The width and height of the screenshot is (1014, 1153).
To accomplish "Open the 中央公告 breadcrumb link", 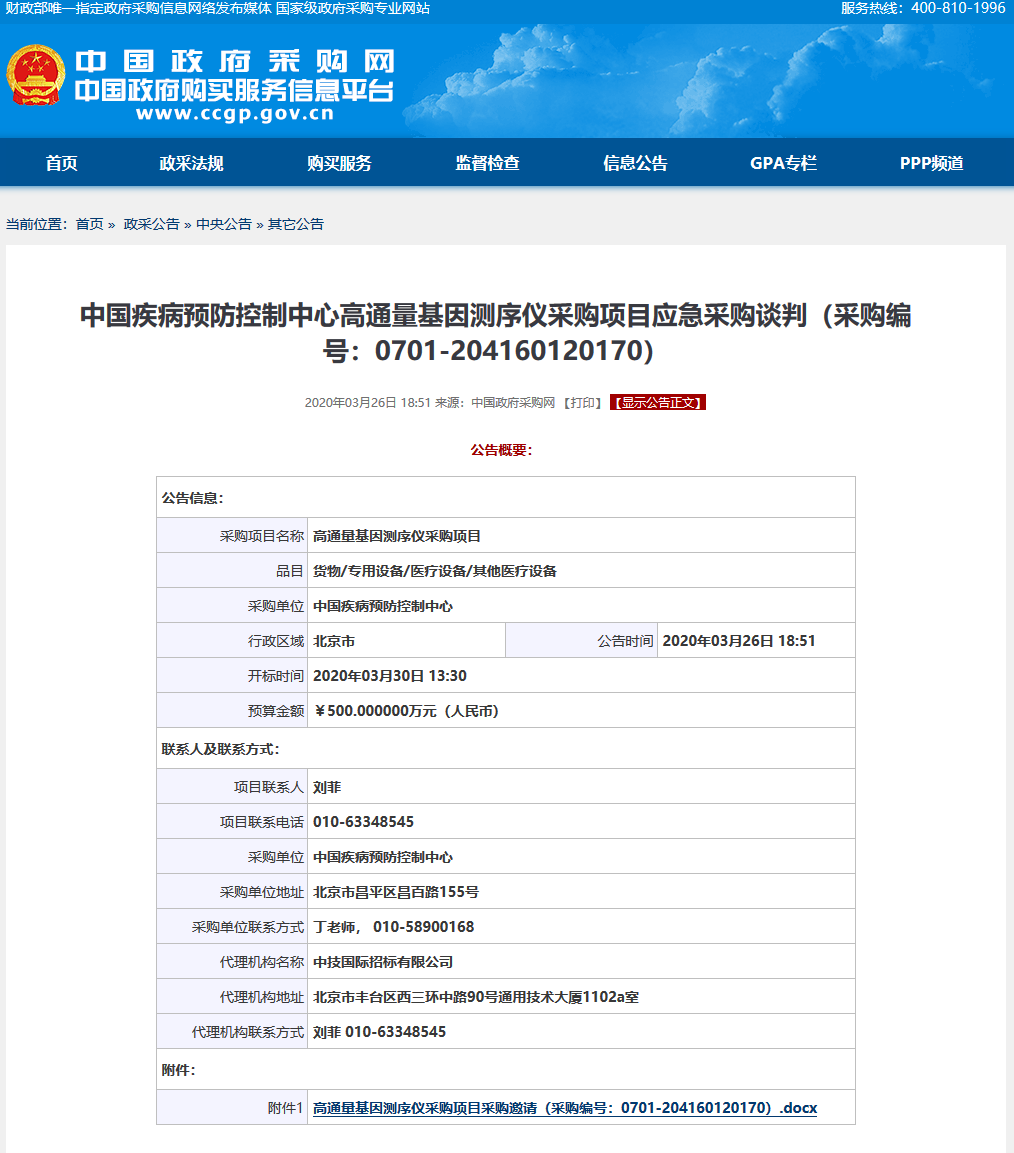I will tap(224, 224).
